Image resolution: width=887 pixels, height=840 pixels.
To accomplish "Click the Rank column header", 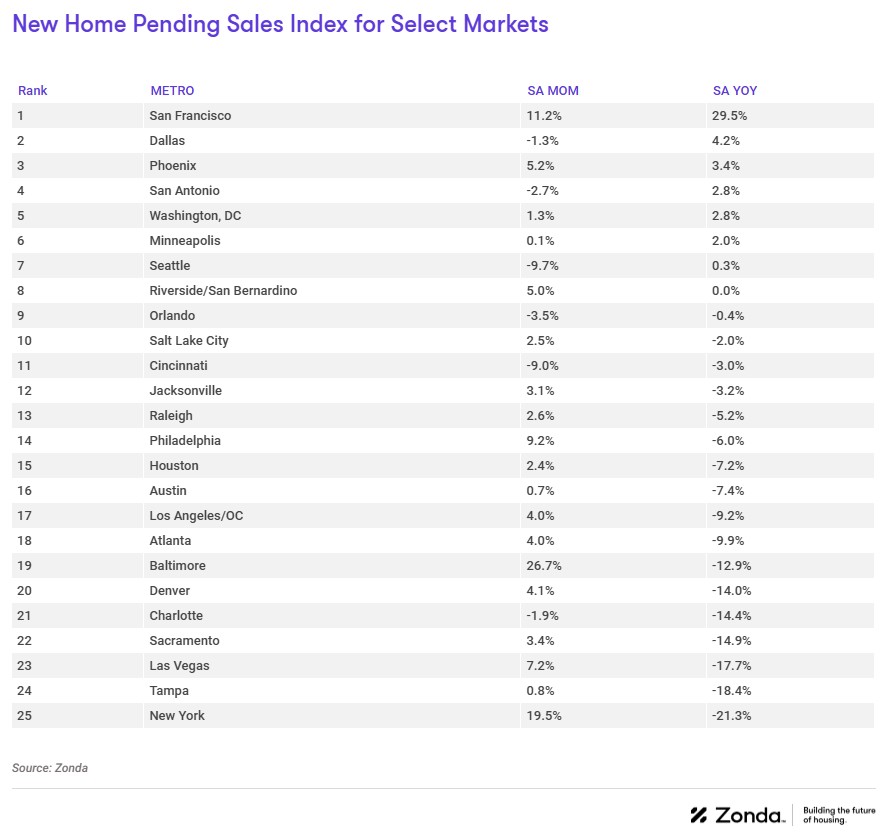I will pos(33,91).
